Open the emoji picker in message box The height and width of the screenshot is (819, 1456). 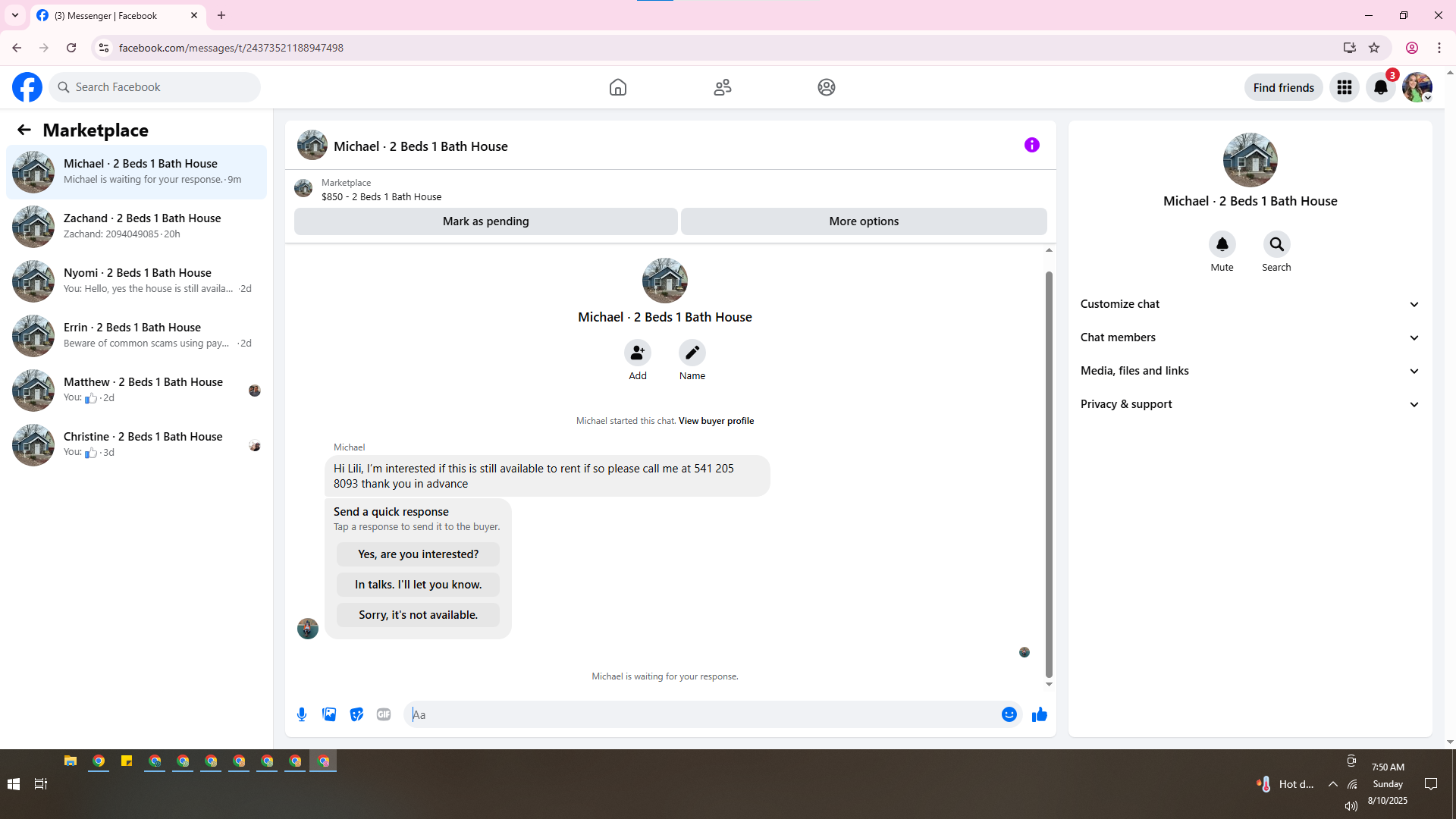point(1009,714)
